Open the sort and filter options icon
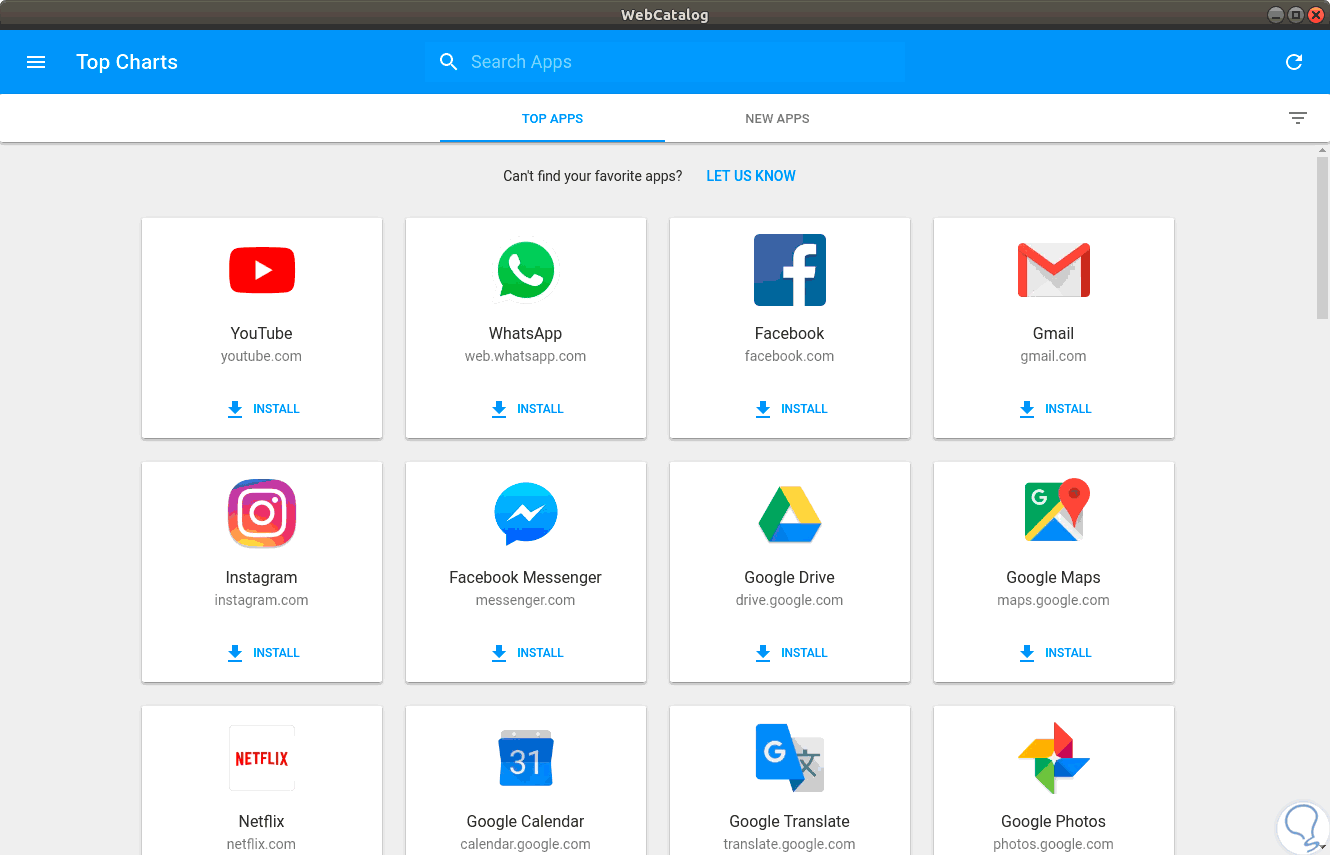 1298,118
